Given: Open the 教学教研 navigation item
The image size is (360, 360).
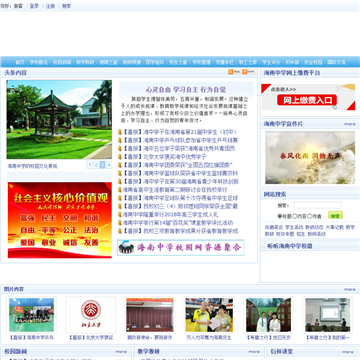Looking at the screenshot, I should tap(85, 62).
